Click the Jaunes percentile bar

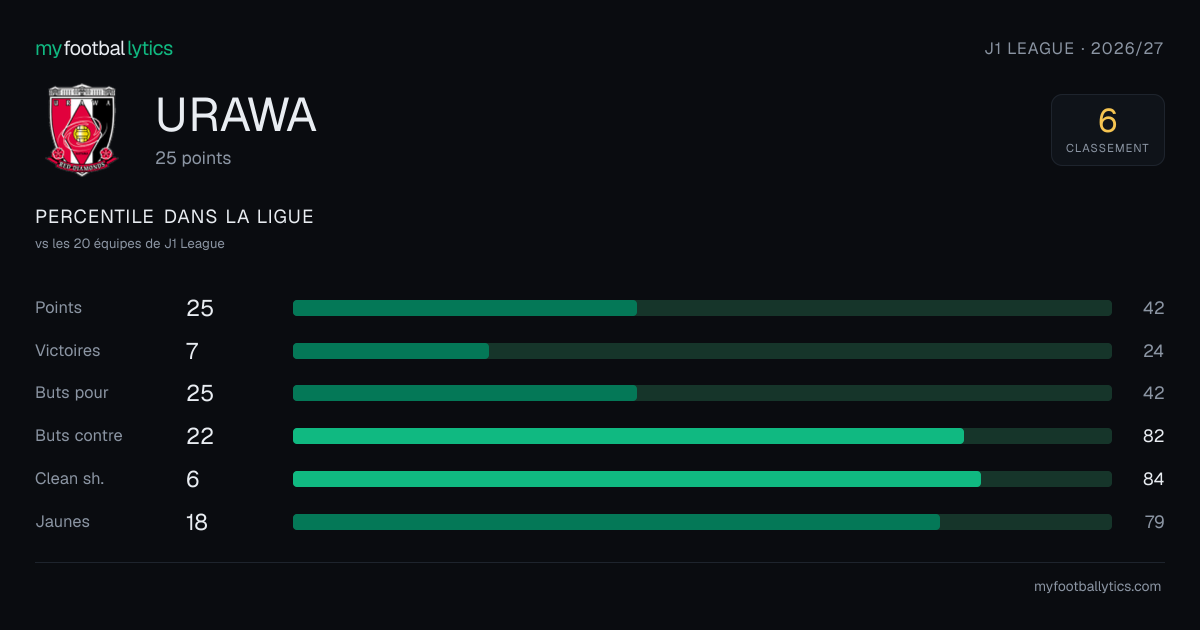pyautogui.click(x=702, y=522)
